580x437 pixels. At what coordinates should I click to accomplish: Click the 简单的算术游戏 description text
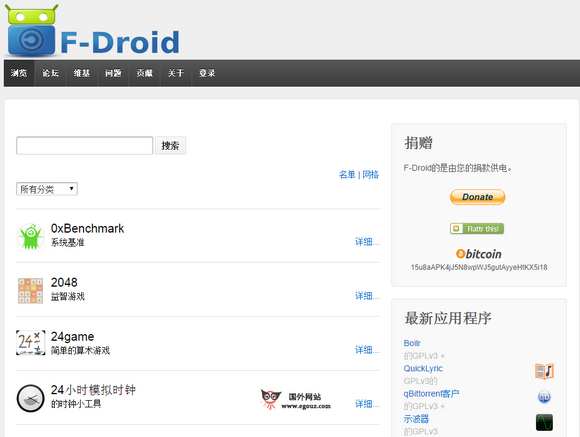tap(80, 350)
